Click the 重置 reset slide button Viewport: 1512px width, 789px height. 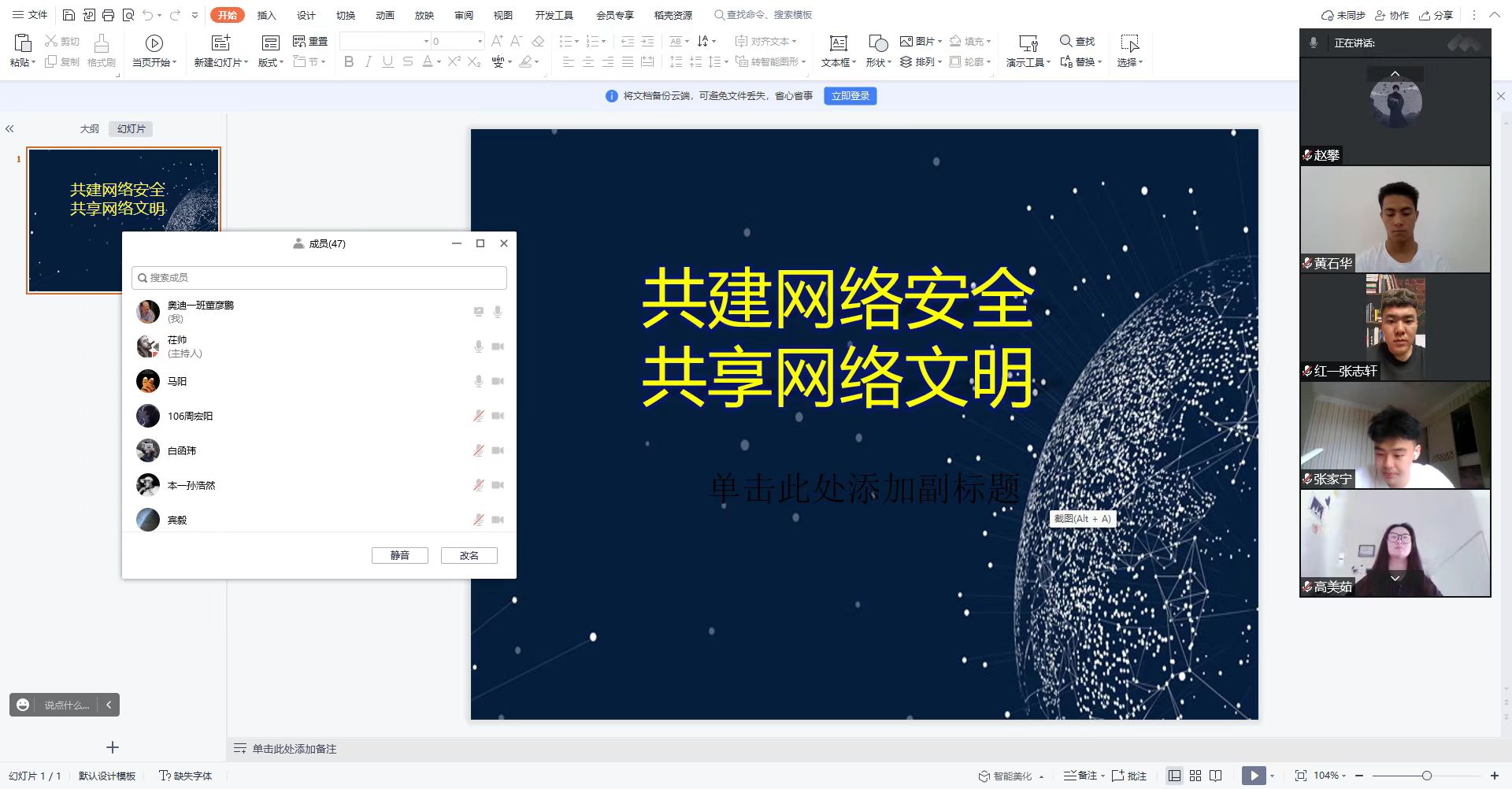[x=310, y=41]
